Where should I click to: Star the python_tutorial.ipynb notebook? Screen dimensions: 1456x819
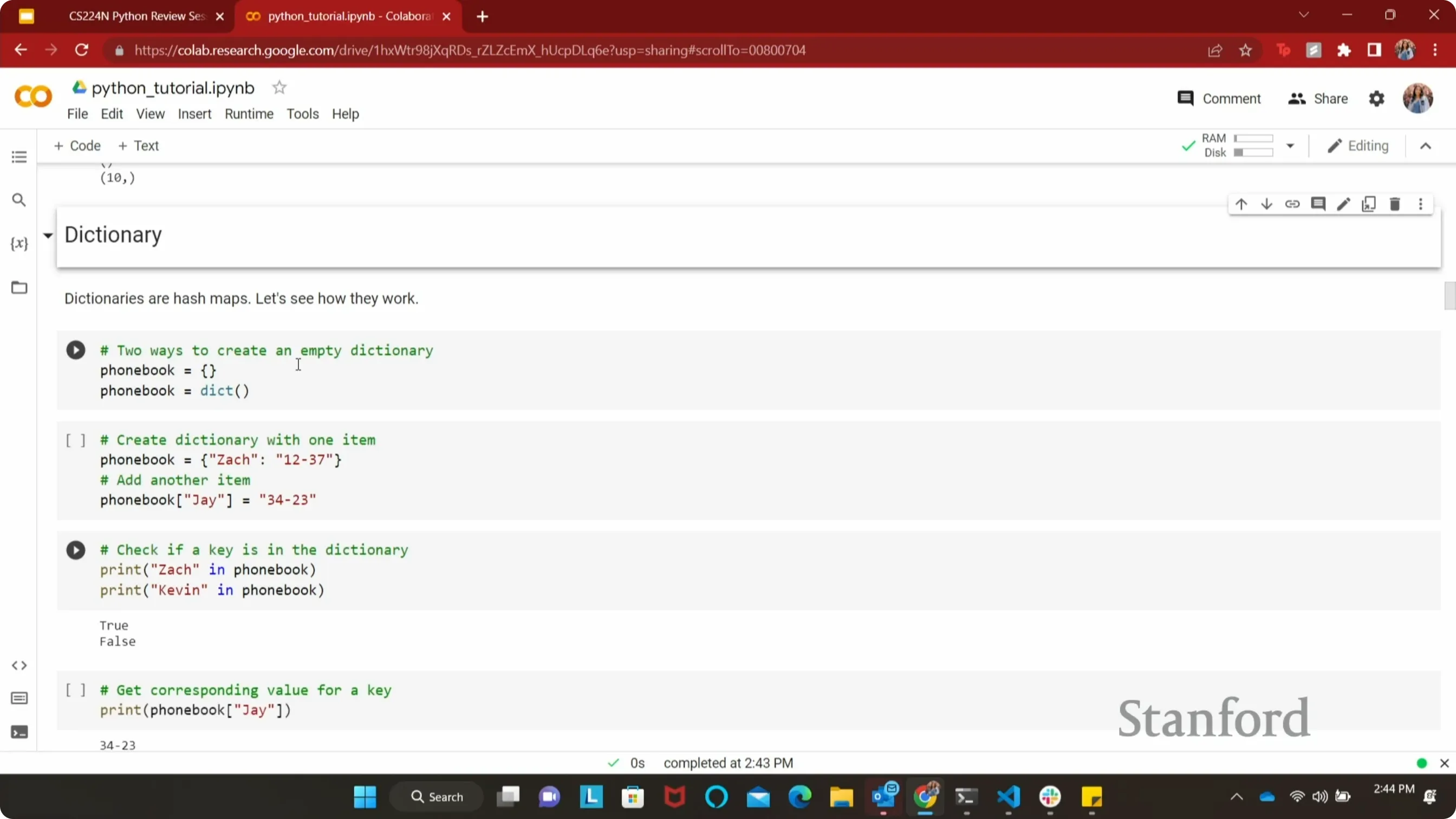pos(279,88)
